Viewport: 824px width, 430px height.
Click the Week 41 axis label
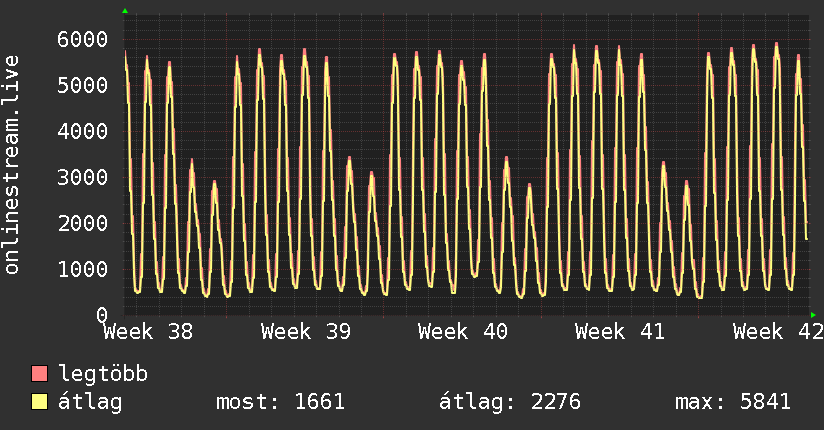coord(620,332)
